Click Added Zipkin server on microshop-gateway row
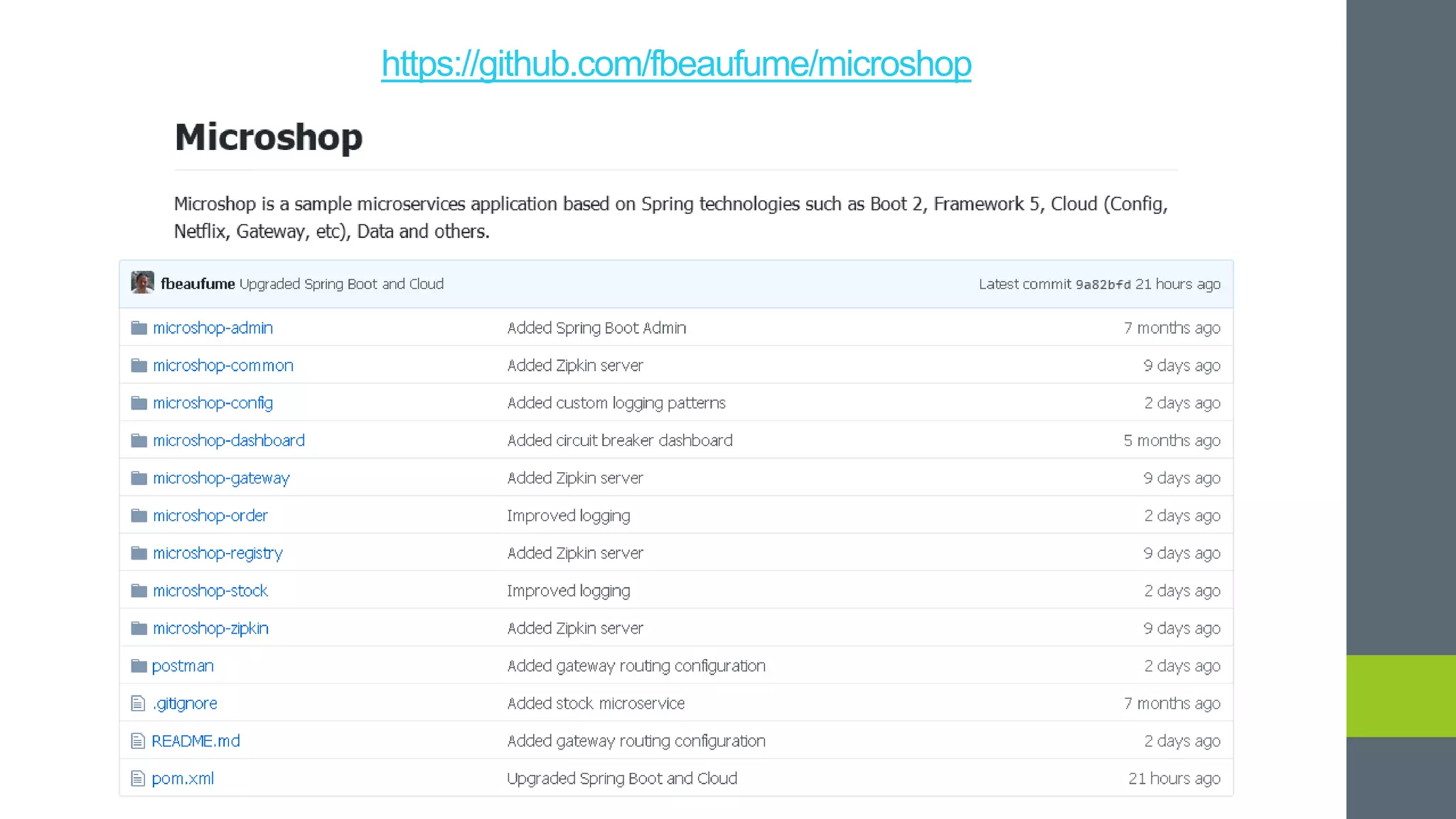The height and width of the screenshot is (819, 1456). point(575,478)
